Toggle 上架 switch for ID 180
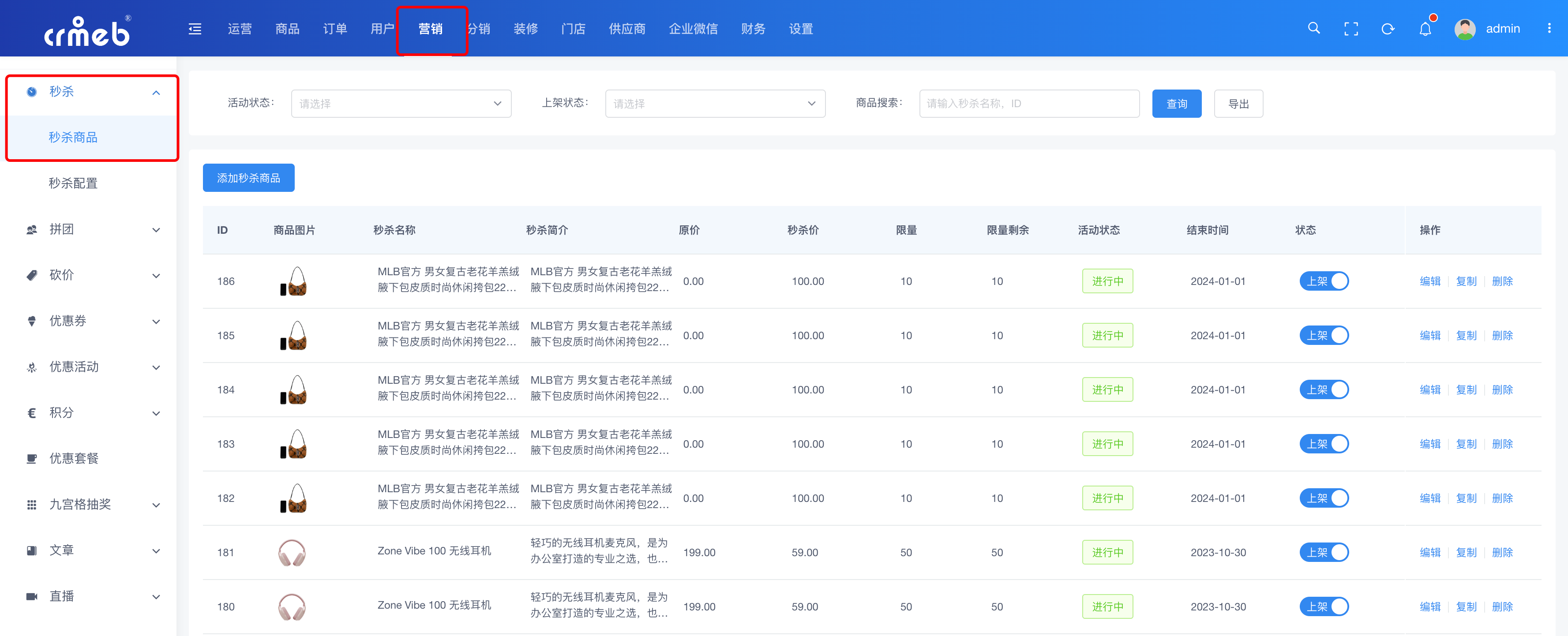The width and height of the screenshot is (1568, 636). tap(1324, 607)
